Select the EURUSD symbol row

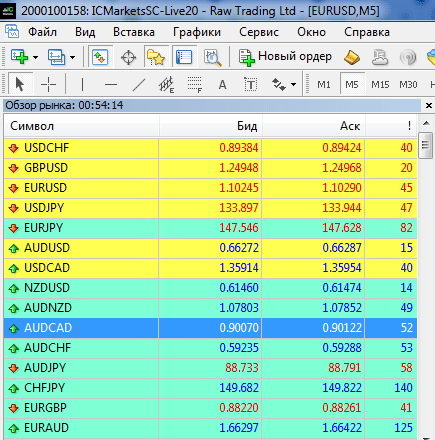click(x=210, y=188)
